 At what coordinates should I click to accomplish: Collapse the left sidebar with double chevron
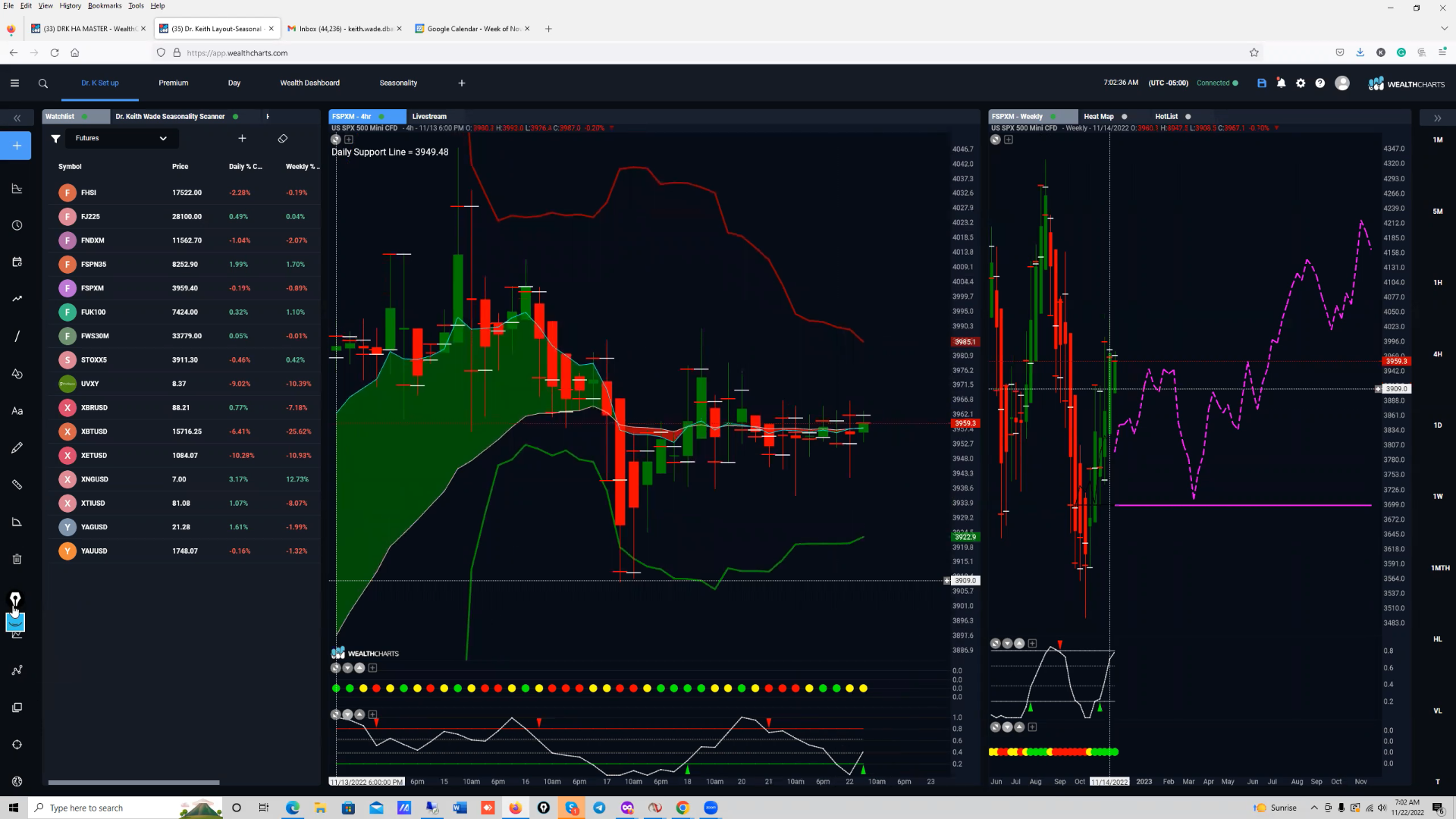[x=17, y=118]
